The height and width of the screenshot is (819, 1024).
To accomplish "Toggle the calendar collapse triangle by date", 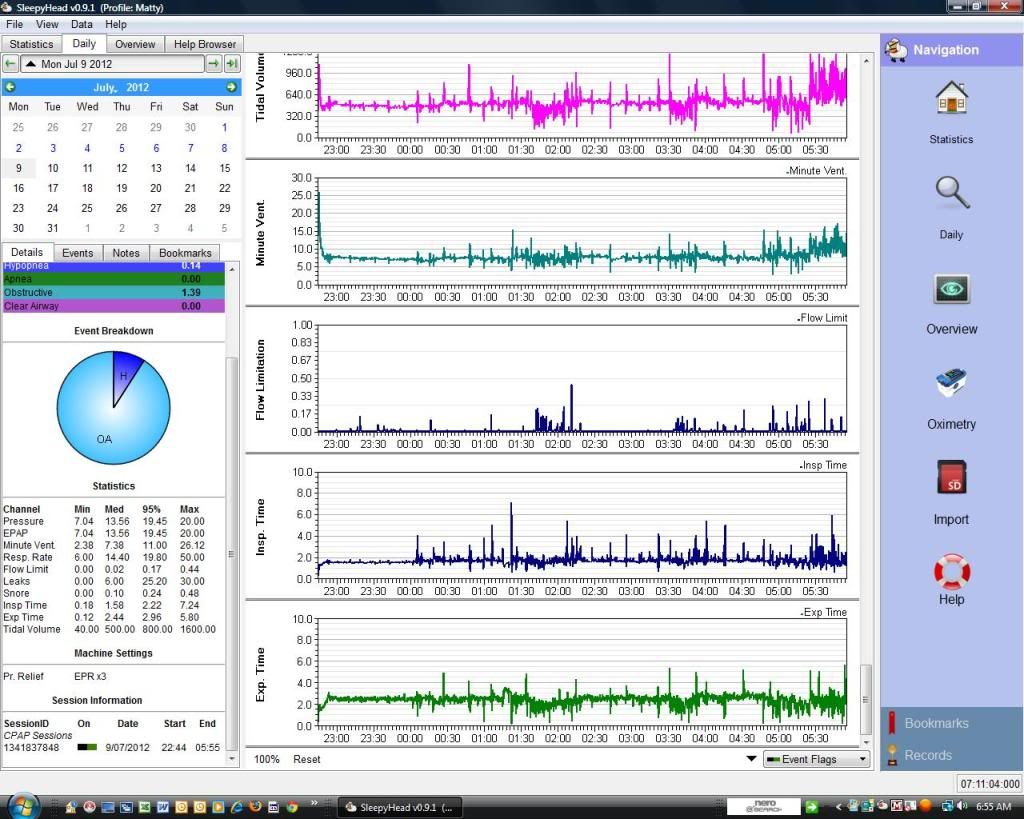I will click(31, 64).
